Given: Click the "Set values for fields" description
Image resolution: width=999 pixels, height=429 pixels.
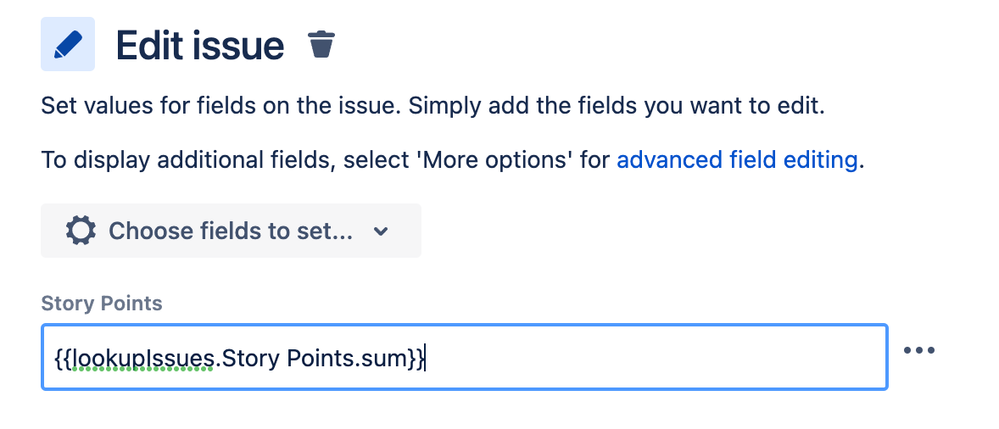Looking at the screenshot, I should (x=220, y=106).
